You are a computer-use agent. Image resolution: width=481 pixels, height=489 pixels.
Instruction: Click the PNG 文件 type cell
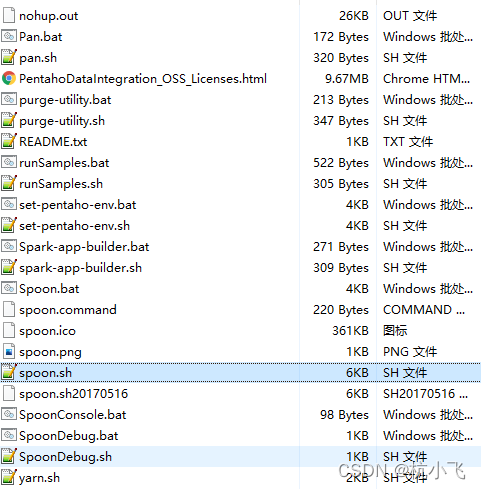click(410, 352)
